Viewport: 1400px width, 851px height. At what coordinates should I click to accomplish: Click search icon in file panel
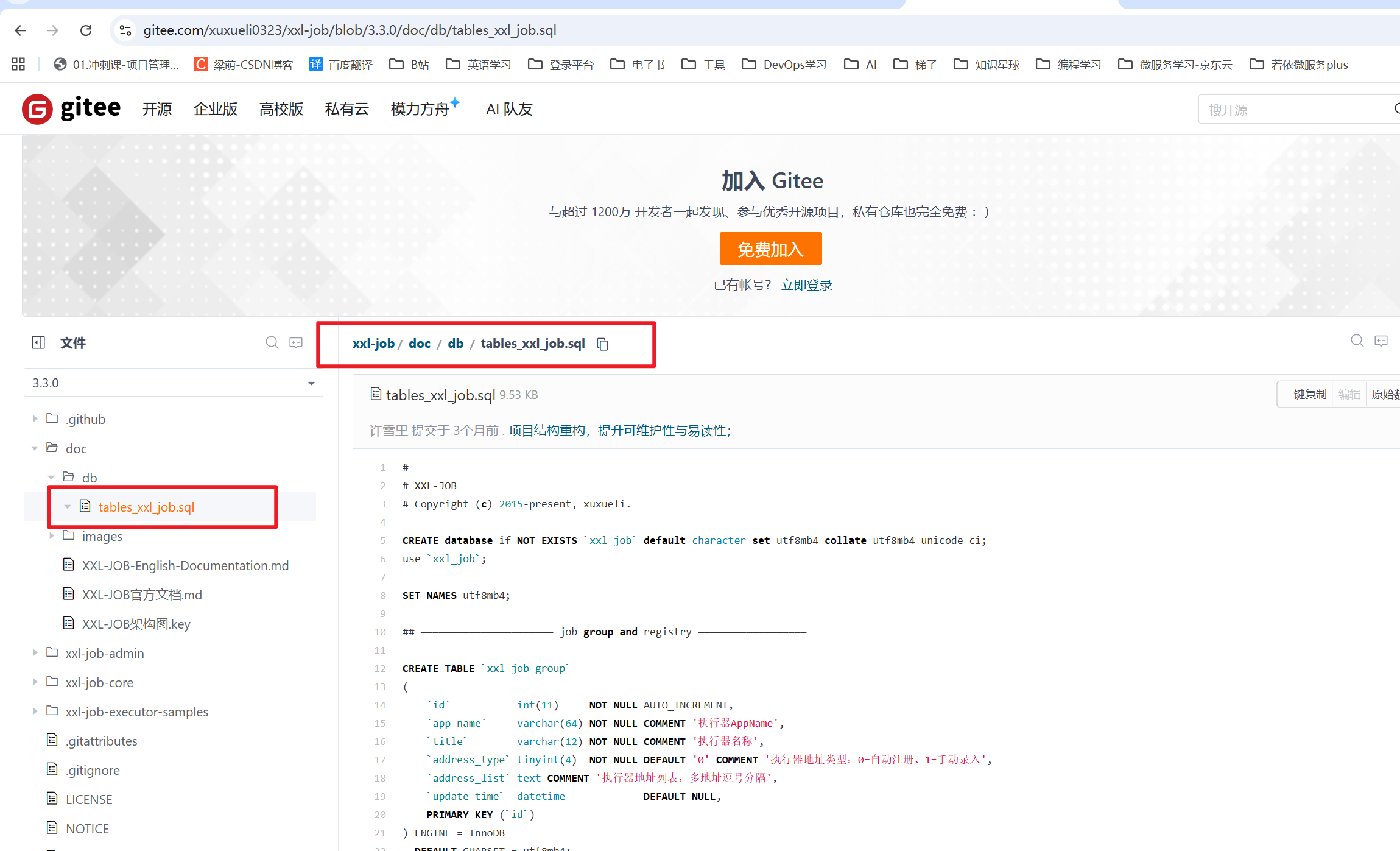[x=272, y=342]
